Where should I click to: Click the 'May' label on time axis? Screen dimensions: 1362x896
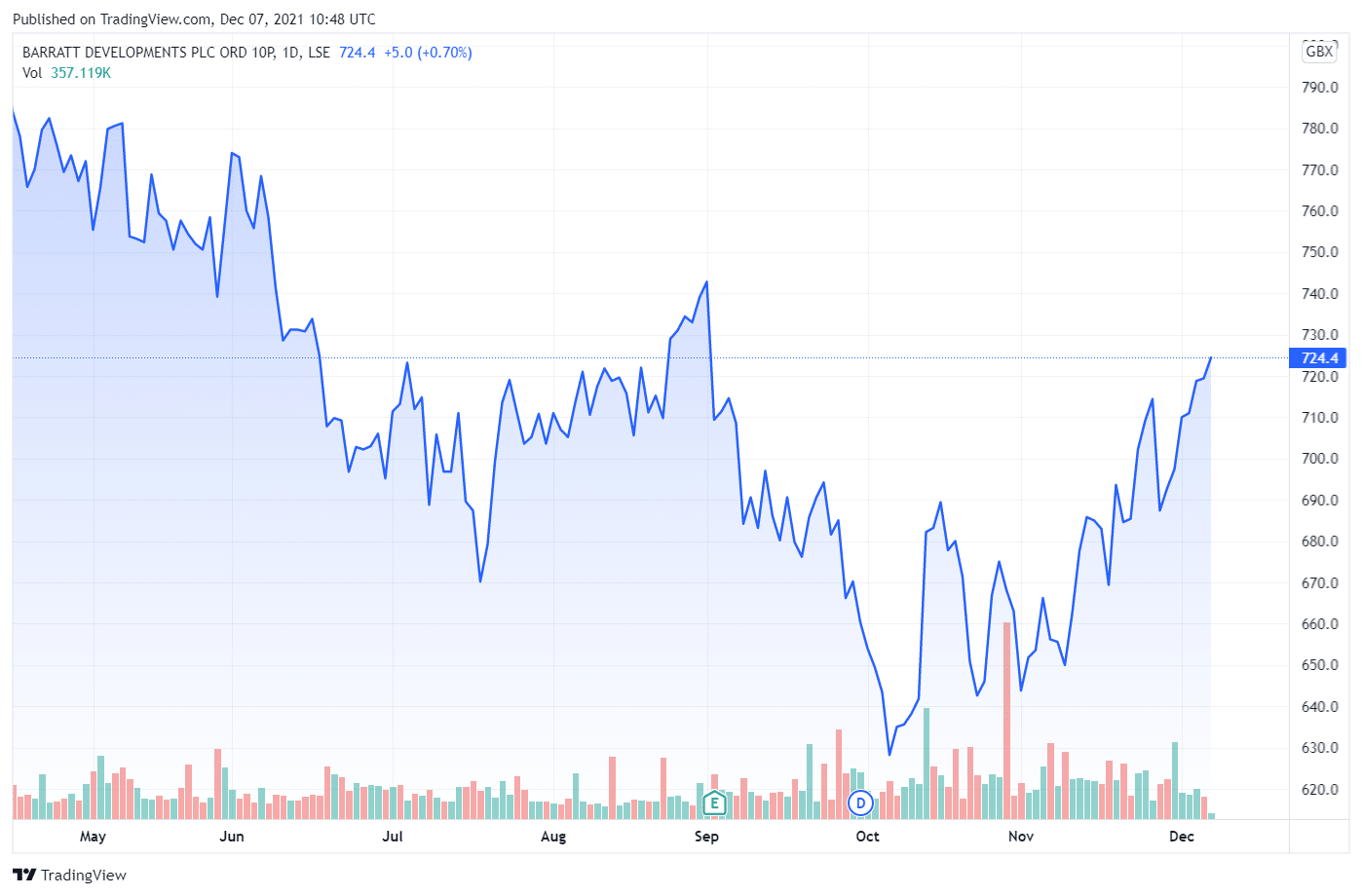pyautogui.click(x=93, y=837)
